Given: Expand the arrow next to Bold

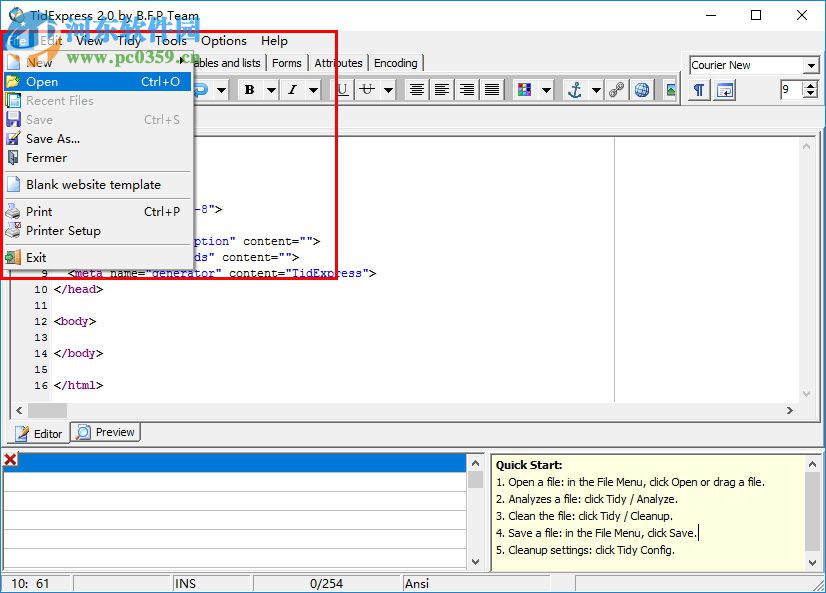Looking at the screenshot, I should tap(270, 90).
